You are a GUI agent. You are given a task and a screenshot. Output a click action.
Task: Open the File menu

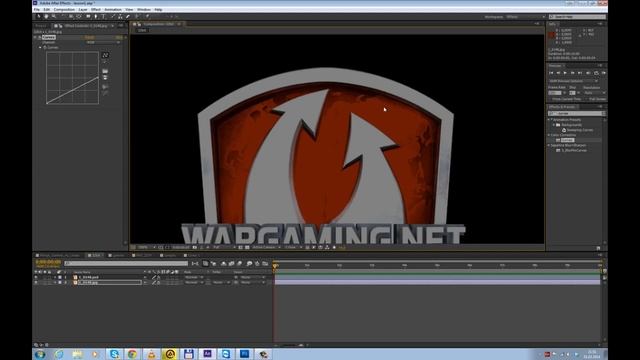(37, 9)
